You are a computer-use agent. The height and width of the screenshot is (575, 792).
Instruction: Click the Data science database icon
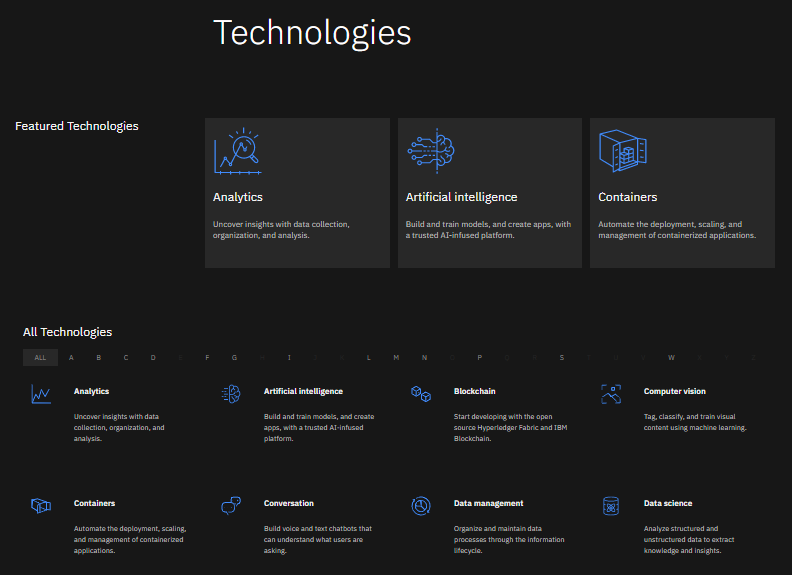pos(611,506)
